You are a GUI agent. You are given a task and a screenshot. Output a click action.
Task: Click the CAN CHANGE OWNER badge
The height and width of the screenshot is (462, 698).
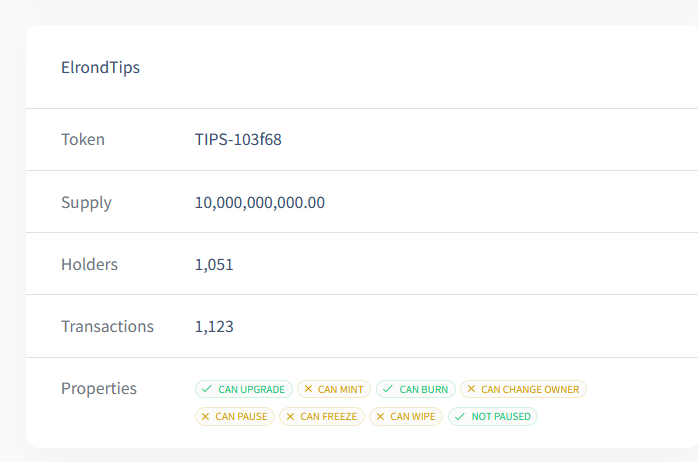point(524,389)
